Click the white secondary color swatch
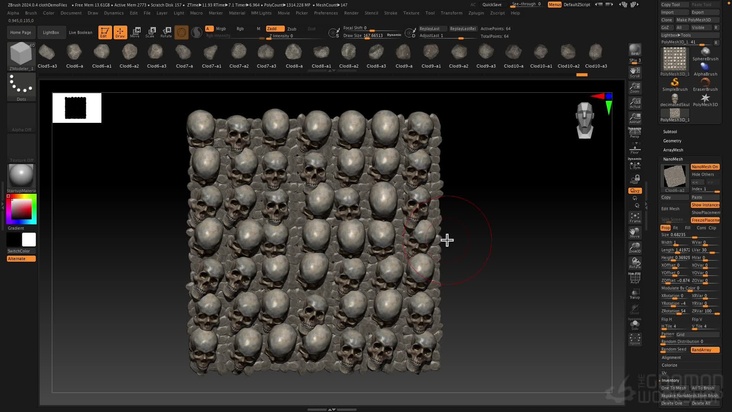The width and height of the screenshot is (732, 412). (28, 239)
